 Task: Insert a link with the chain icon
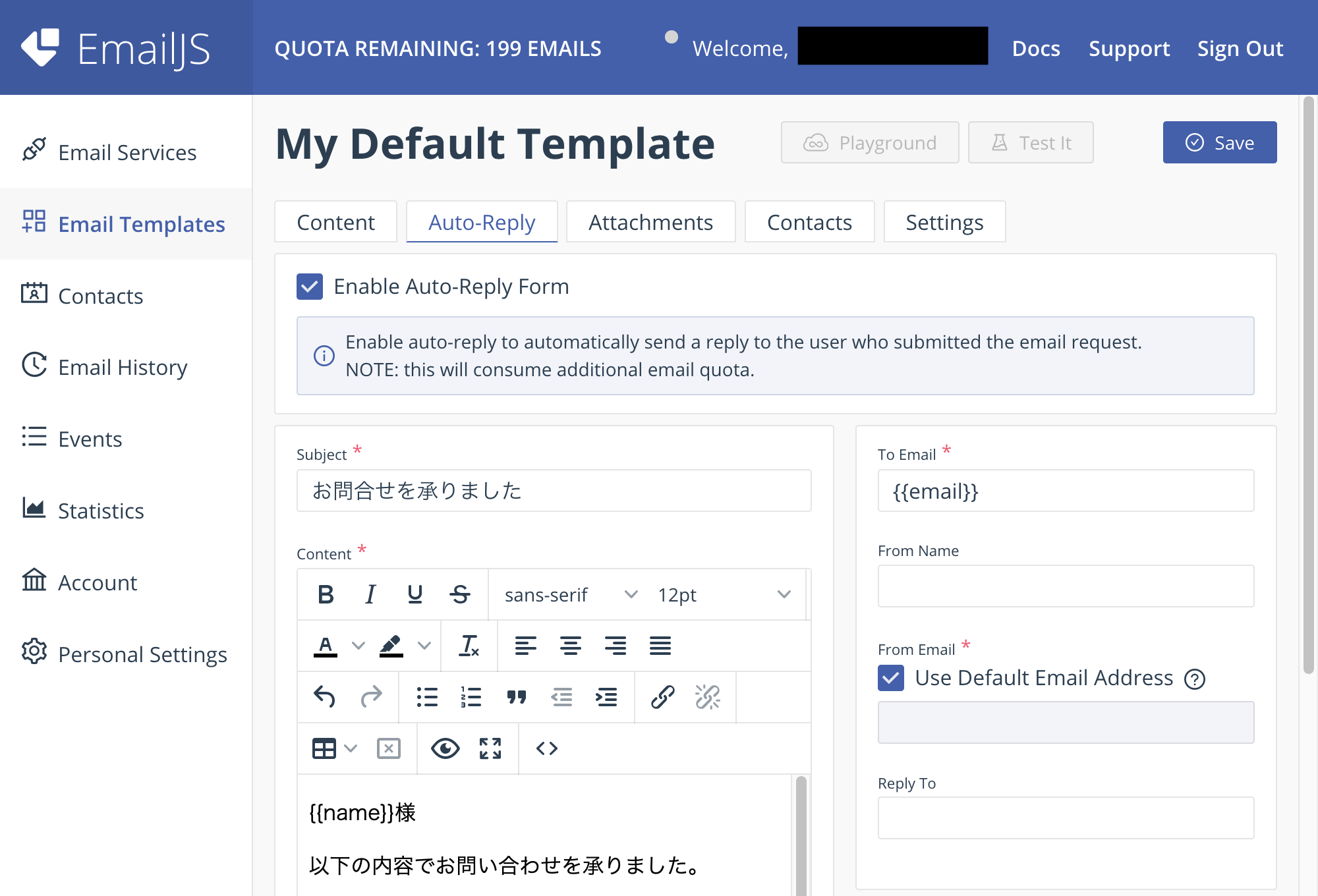point(662,696)
